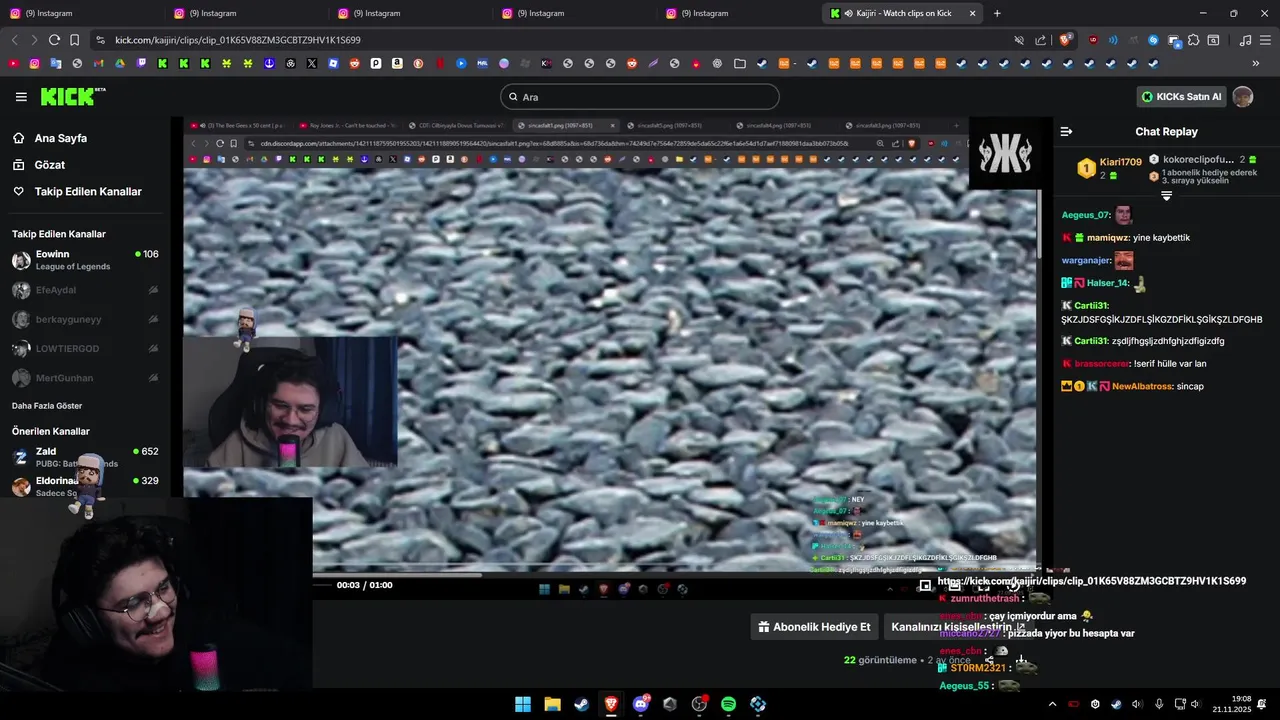Open the browser extensions puzzle icon

[x=1193, y=40]
